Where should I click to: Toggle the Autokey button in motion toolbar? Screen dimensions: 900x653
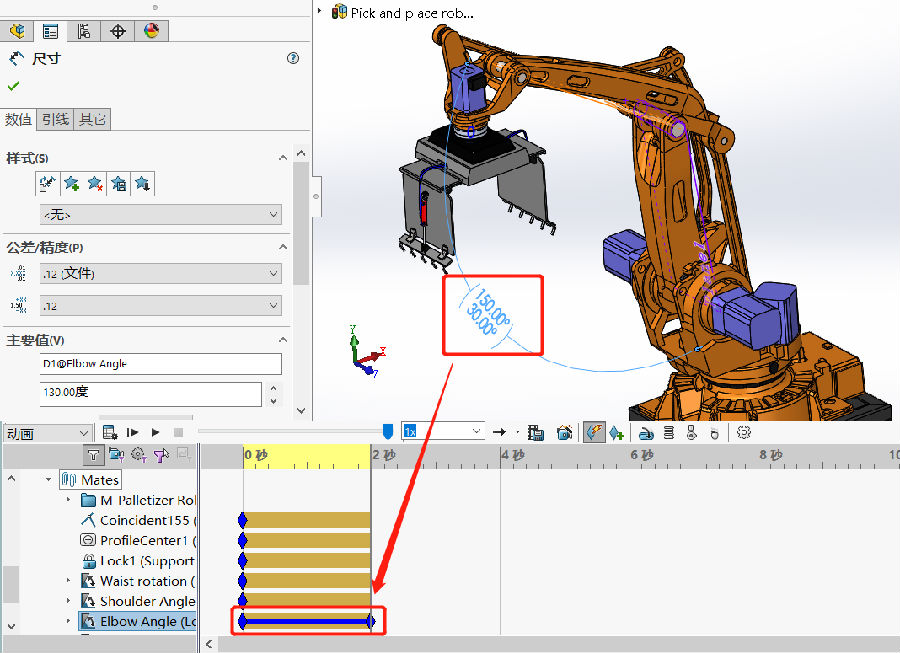point(594,432)
